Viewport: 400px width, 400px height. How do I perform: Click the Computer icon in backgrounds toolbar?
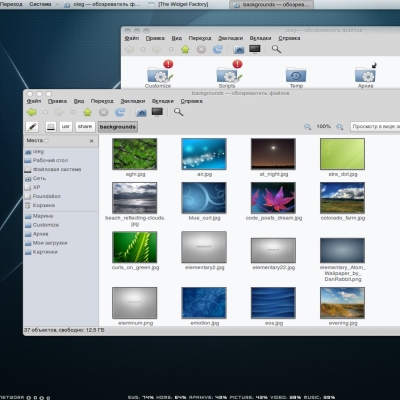point(157,112)
